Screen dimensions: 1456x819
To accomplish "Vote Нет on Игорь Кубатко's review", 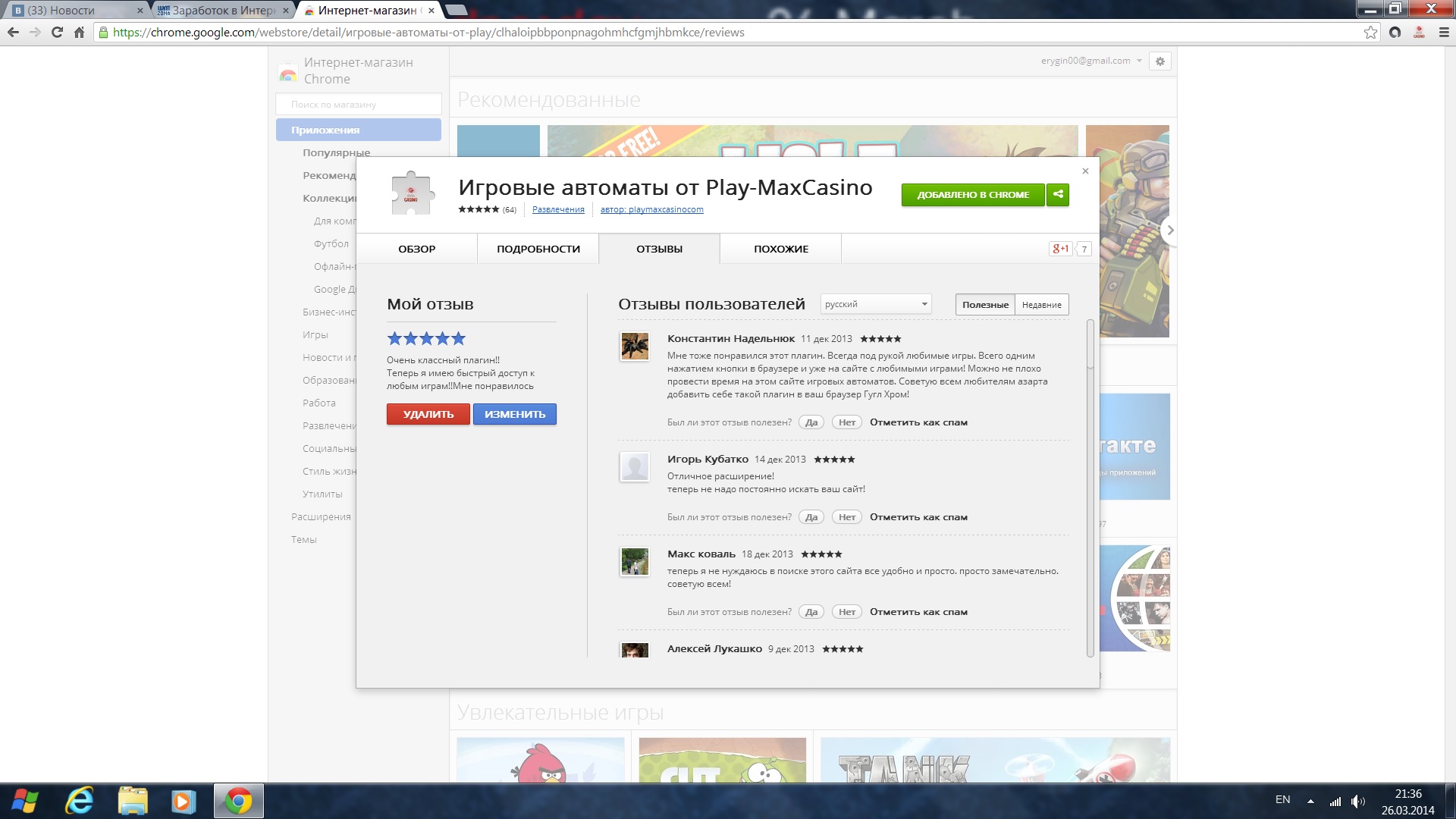I will (x=847, y=517).
